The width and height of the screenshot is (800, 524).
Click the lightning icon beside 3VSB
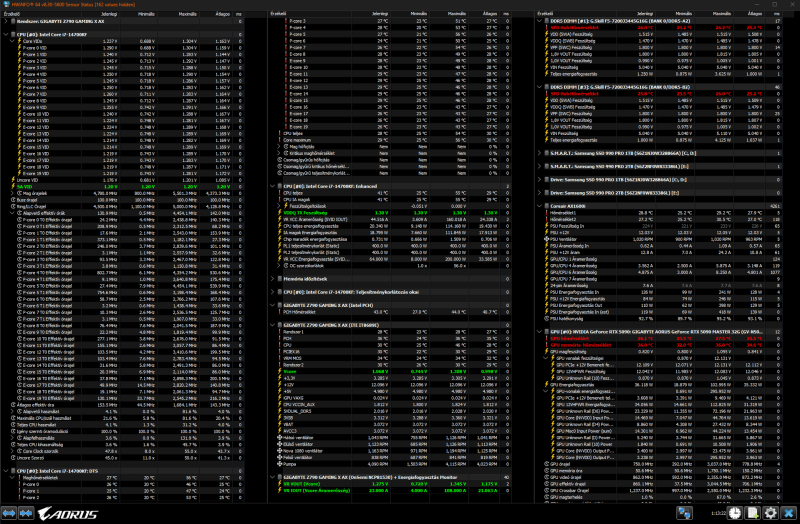coord(280,418)
